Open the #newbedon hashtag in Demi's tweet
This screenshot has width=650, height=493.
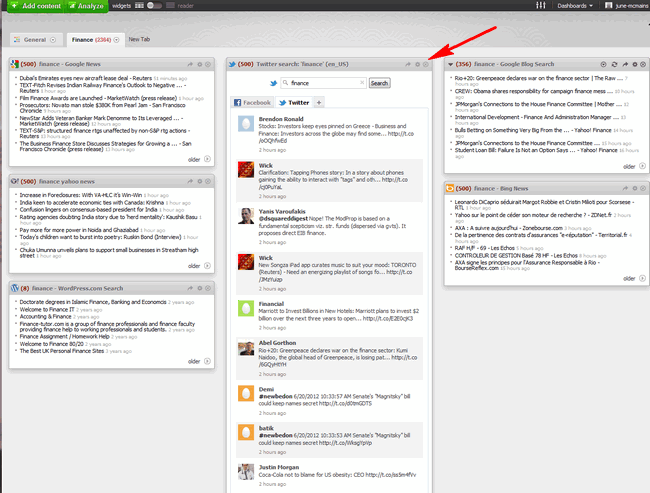click(x=276, y=396)
